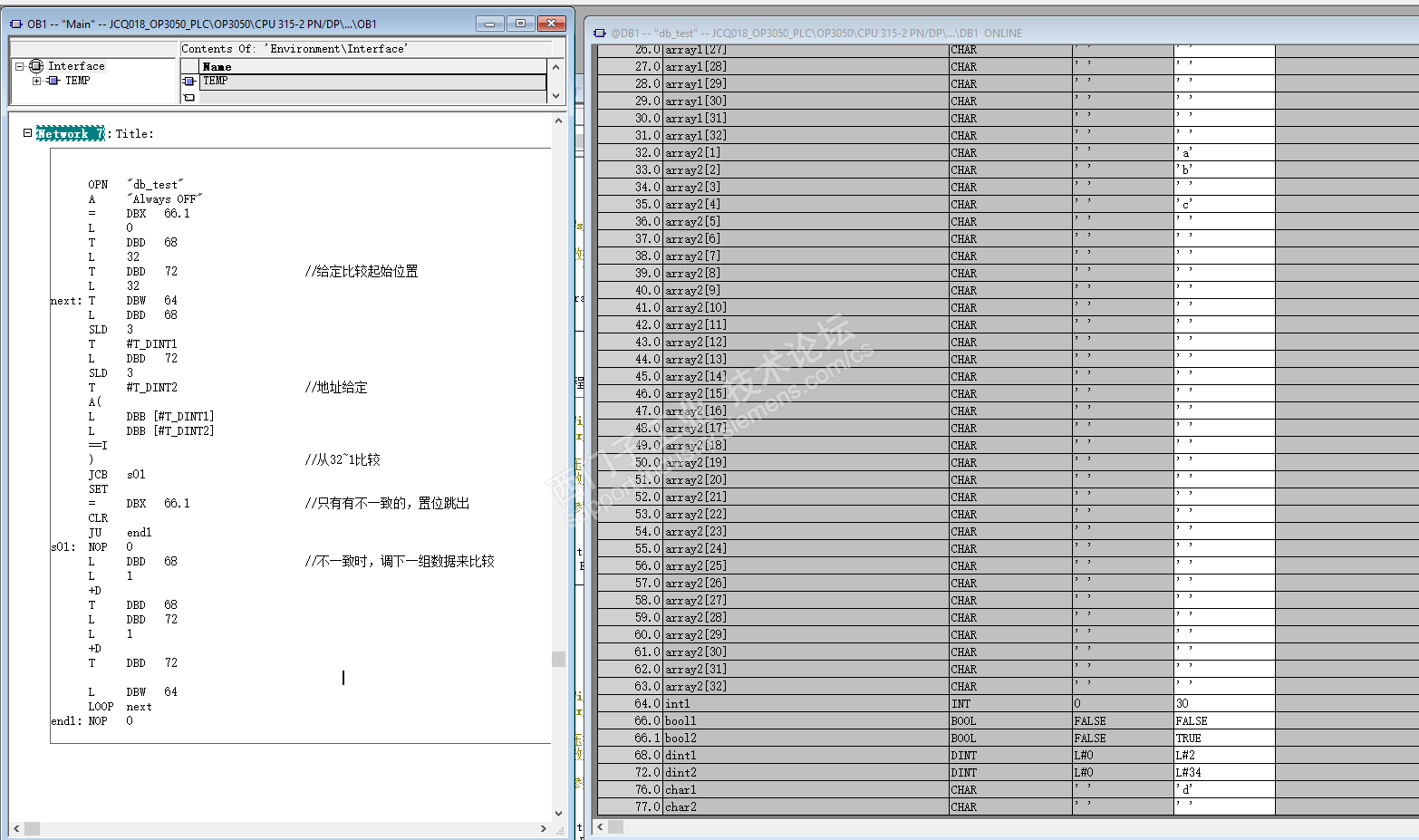The image size is (1419, 840).
Task: Click the OB1 horizontal scroll-right arrow
Action: tap(544, 828)
